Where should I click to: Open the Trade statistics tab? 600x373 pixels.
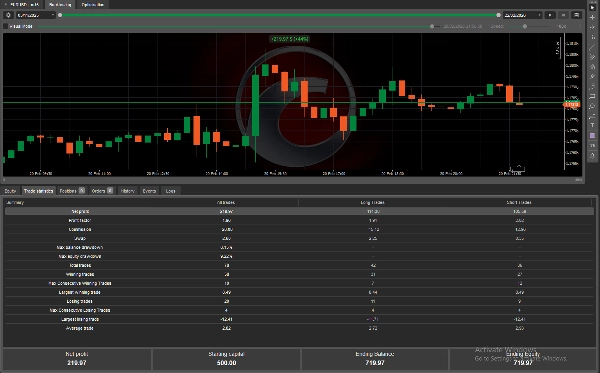[x=38, y=191]
